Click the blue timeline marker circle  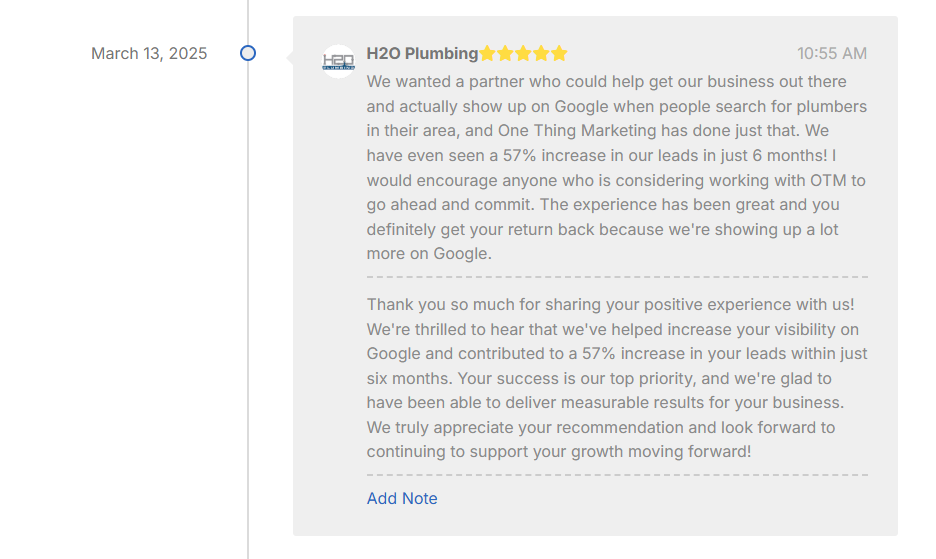[x=248, y=53]
